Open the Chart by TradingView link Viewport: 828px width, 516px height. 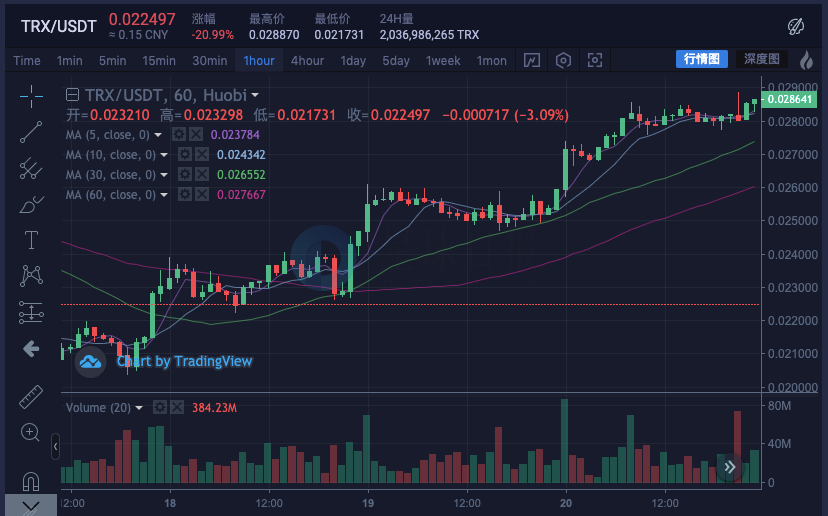184,361
